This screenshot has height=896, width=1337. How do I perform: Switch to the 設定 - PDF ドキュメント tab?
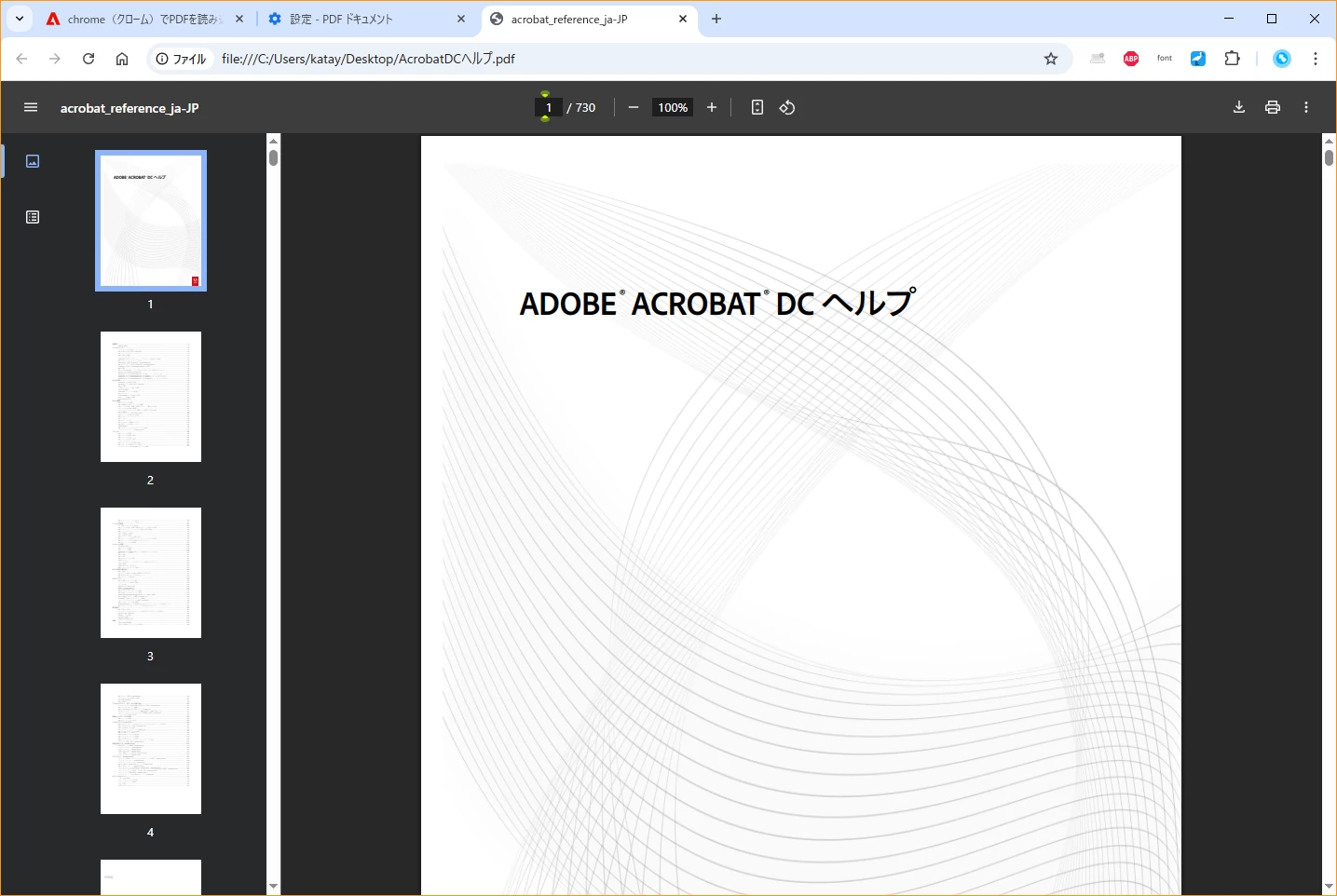365,19
